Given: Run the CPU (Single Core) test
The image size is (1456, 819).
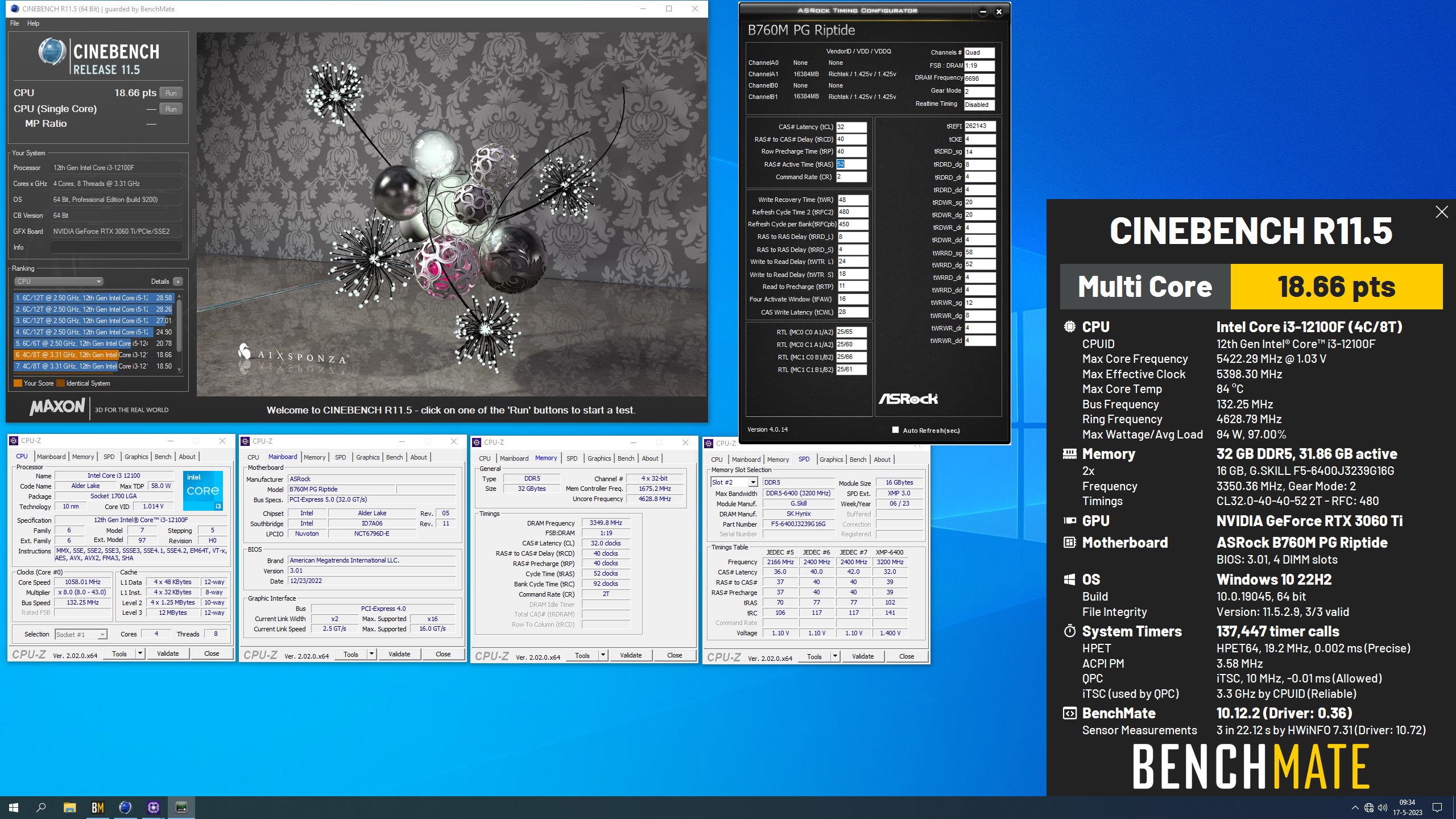Looking at the screenshot, I should click(171, 109).
